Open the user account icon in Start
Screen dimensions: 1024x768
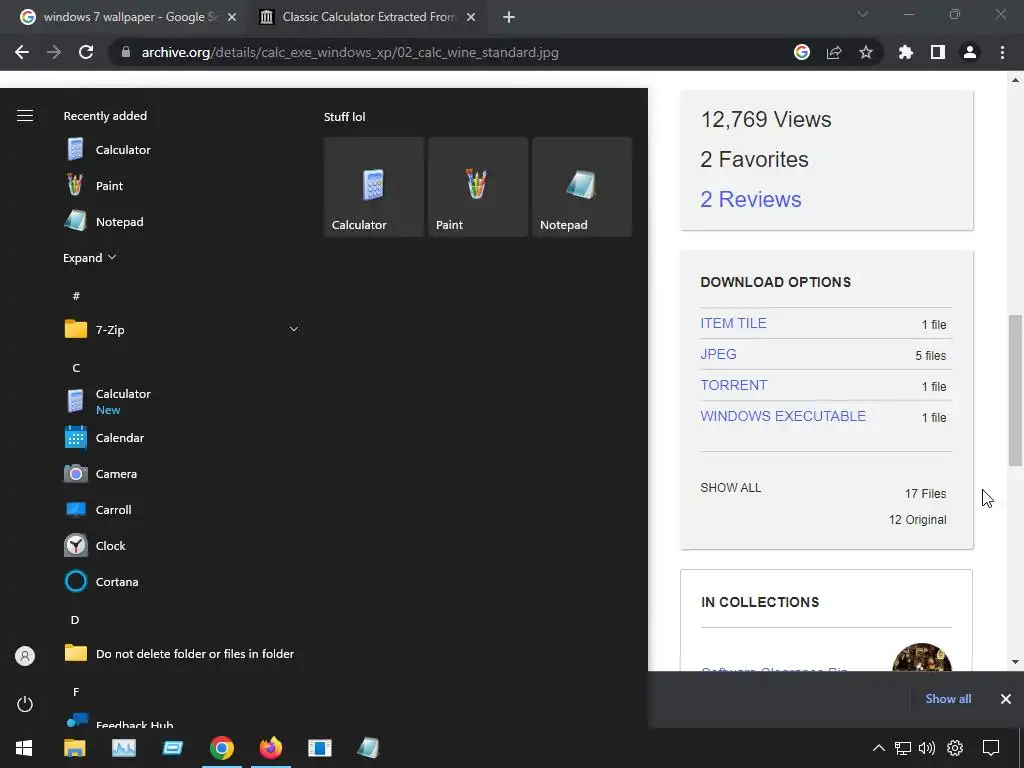[x=25, y=656]
